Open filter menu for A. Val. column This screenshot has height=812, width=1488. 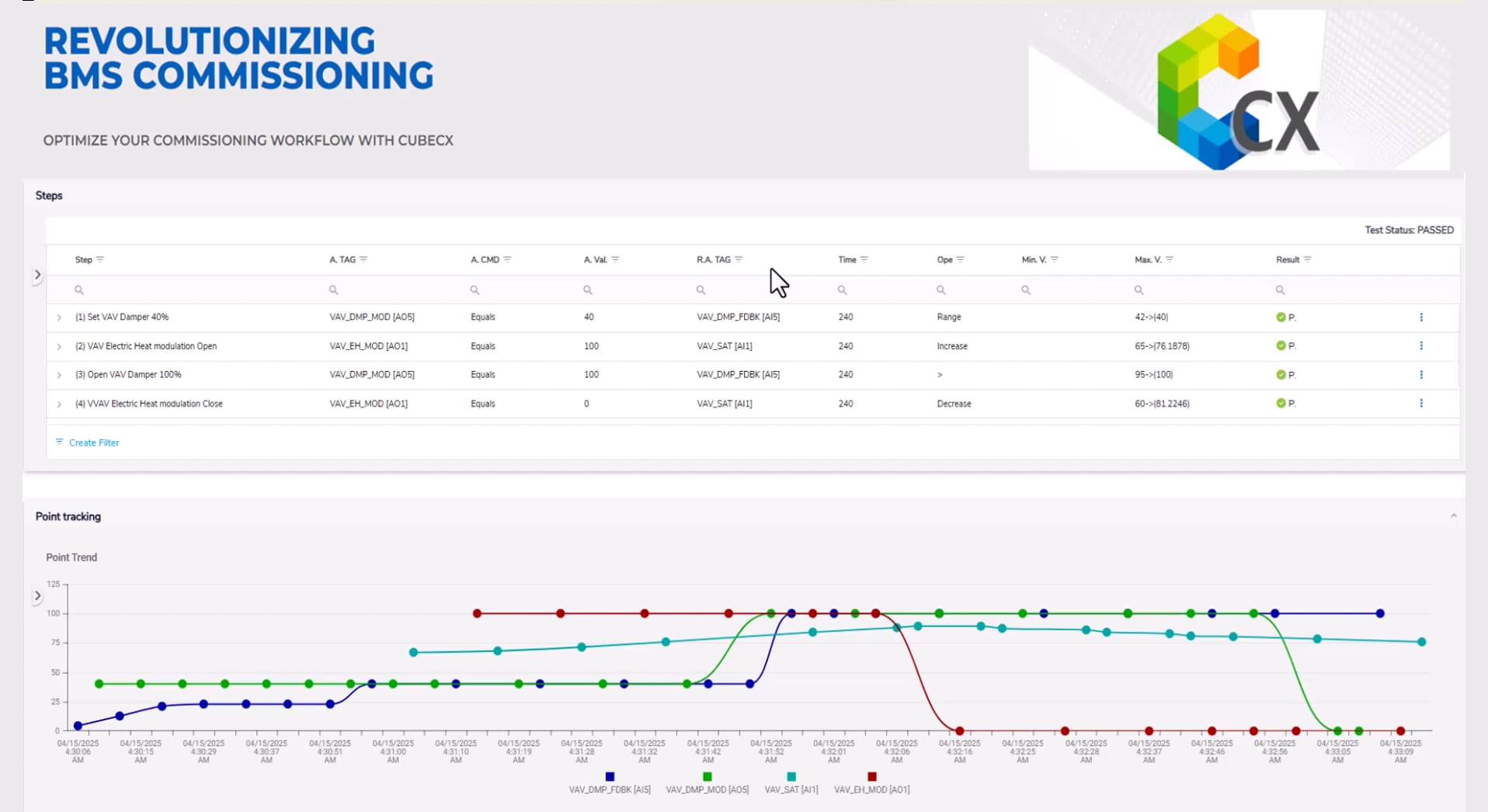click(615, 259)
